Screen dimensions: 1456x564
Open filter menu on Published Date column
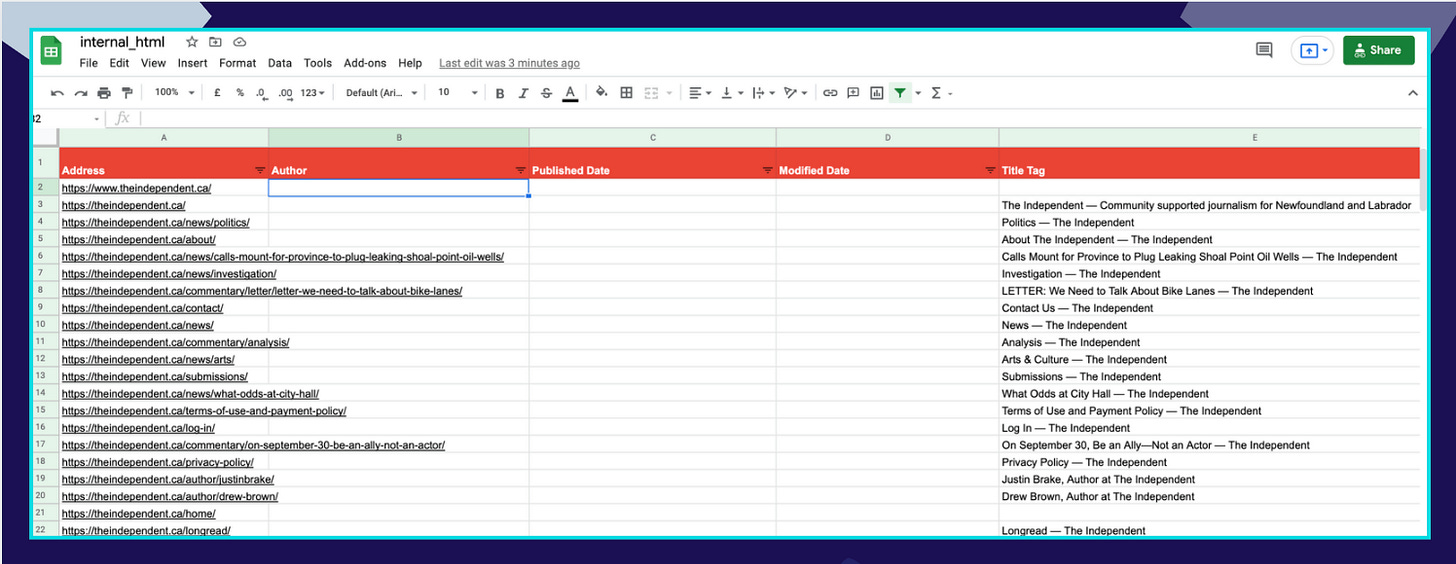(767, 170)
